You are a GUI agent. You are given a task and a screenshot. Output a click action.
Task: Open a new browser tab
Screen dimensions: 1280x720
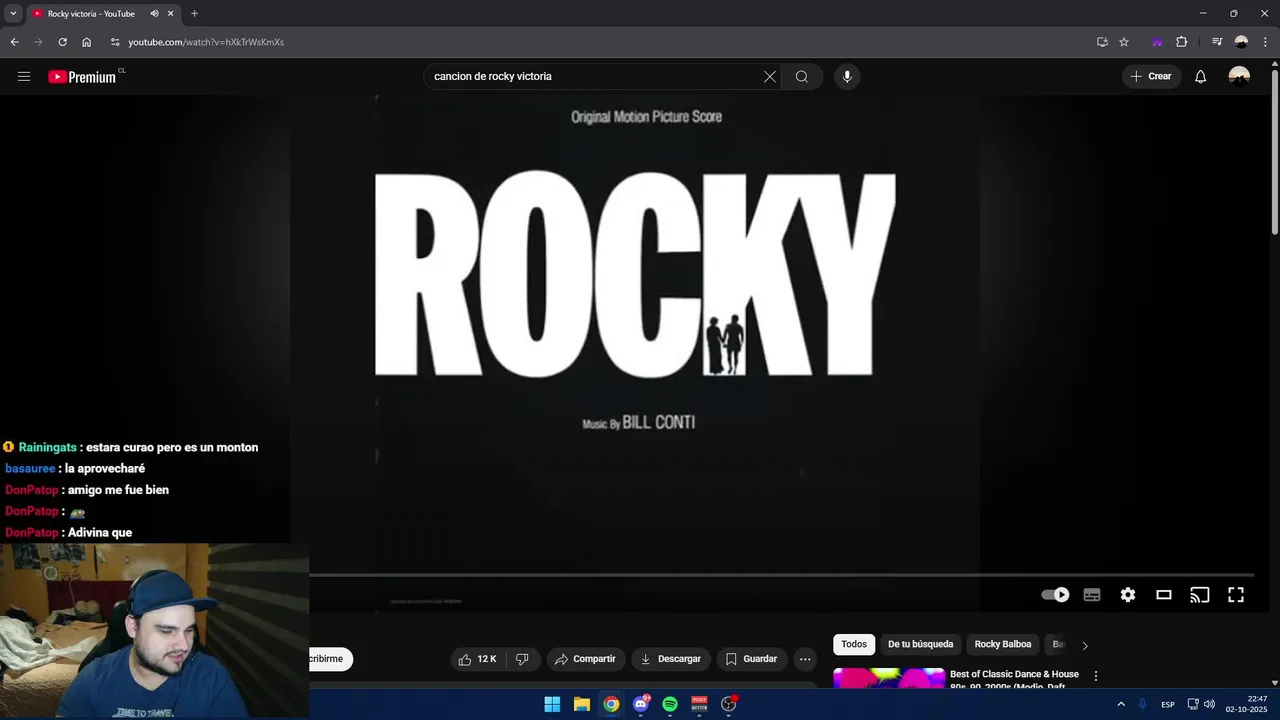pos(194,14)
